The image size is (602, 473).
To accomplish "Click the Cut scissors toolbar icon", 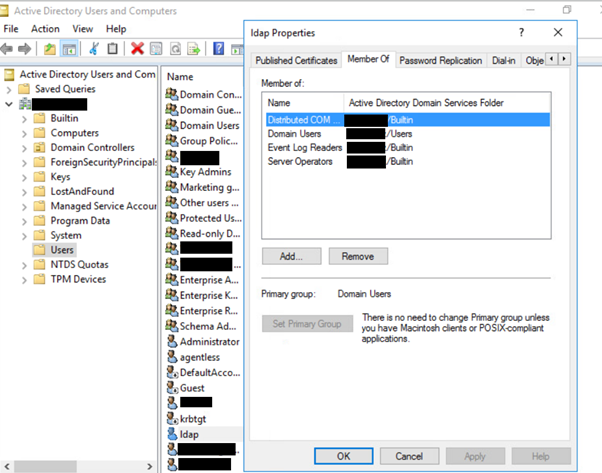I will 94,49.
